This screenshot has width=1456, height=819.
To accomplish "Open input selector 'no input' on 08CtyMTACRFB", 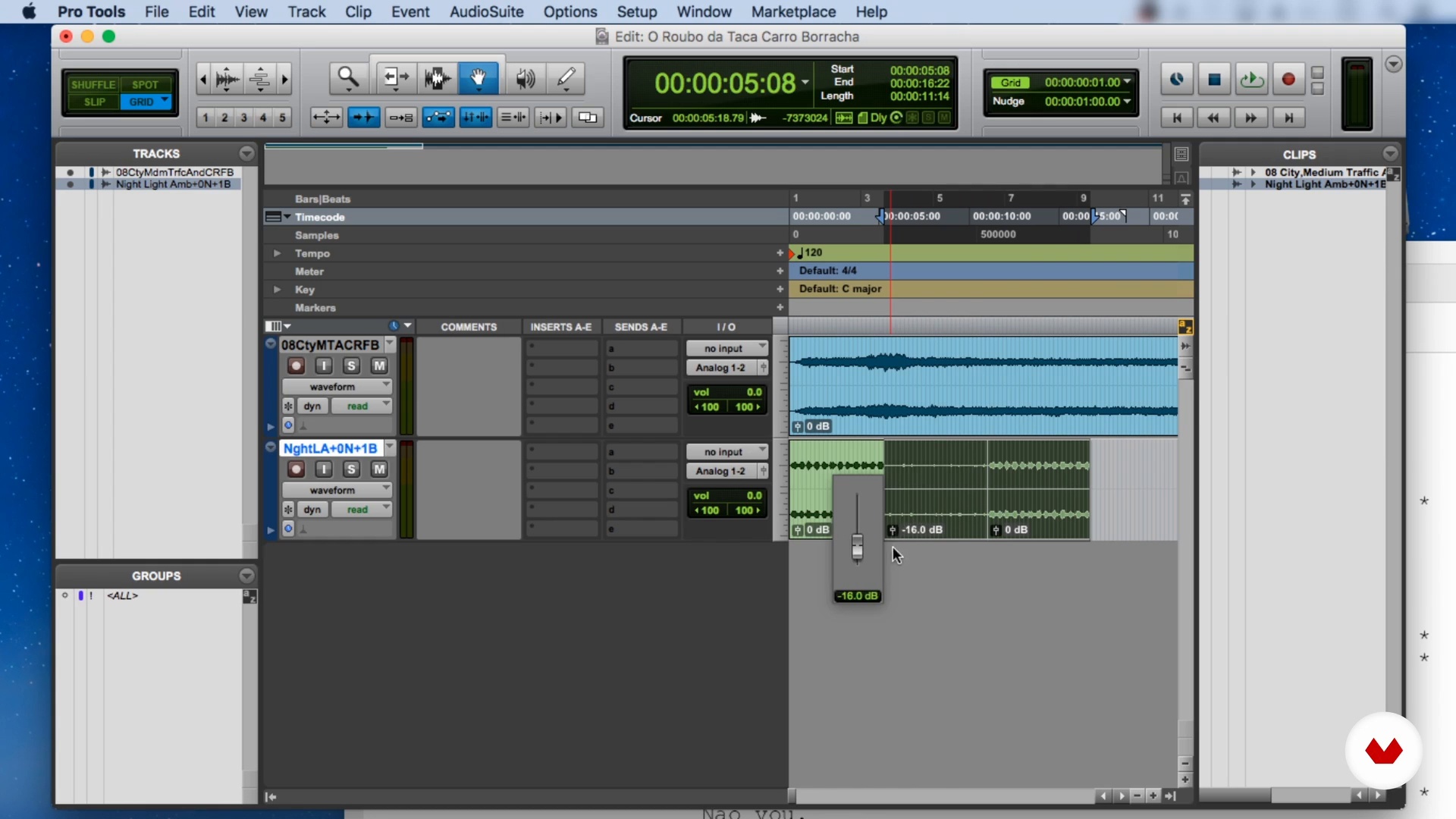I will coord(727,348).
